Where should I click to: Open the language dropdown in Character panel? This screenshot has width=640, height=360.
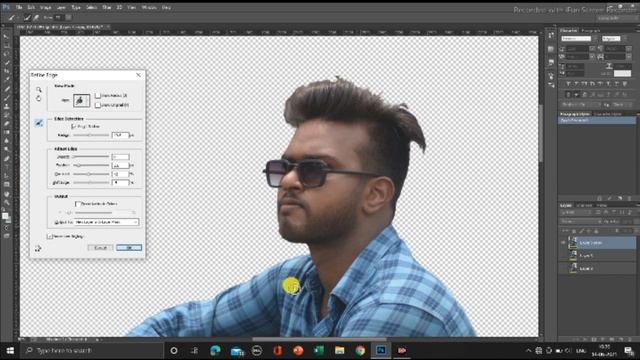580,105
